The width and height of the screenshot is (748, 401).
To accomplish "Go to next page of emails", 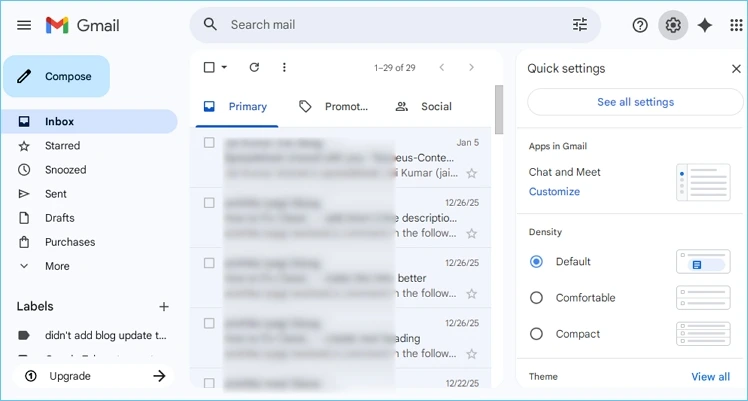I will (472, 67).
